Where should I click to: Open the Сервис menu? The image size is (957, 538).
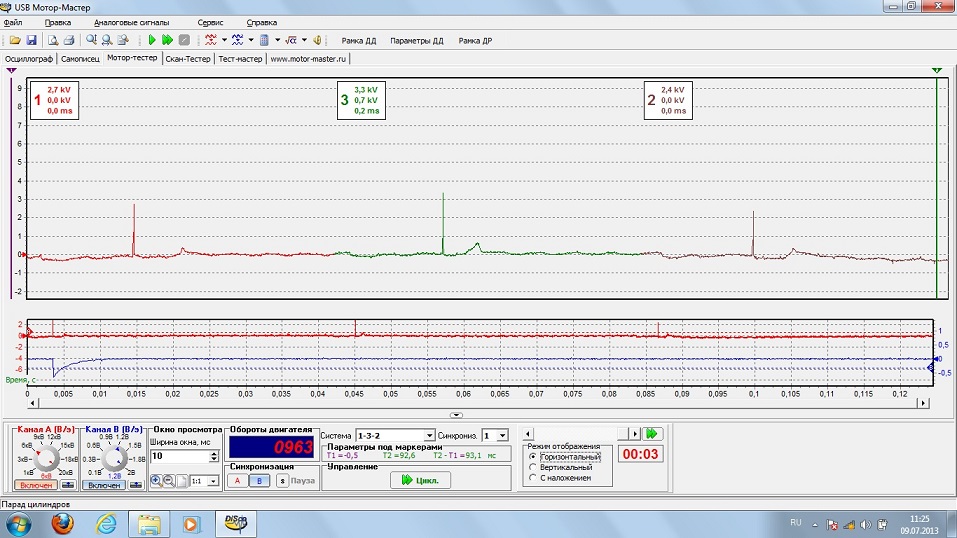210,23
